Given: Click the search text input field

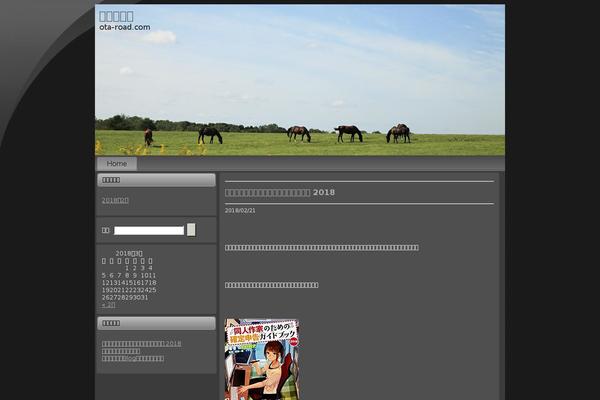Looking at the screenshot, I should click(x=149, y=230).
